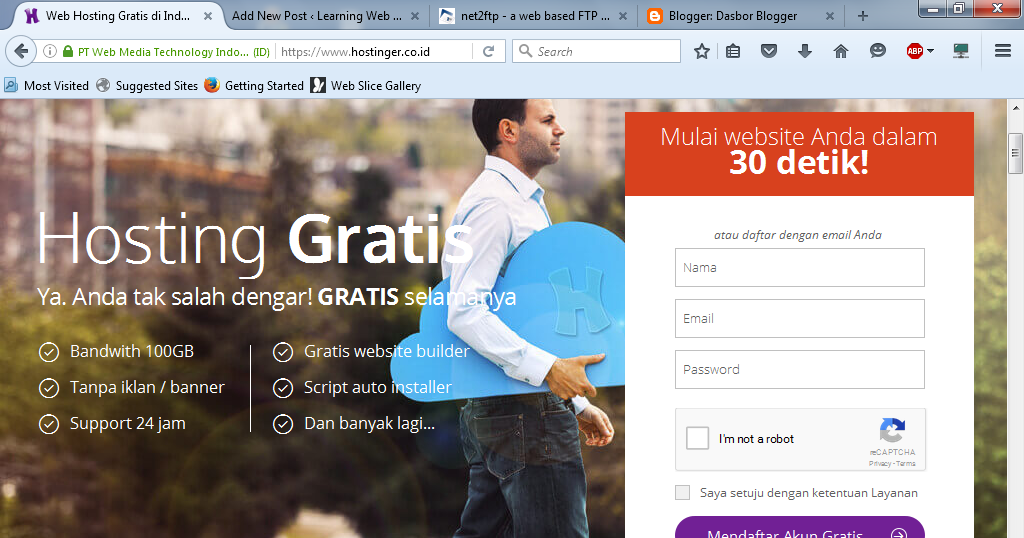Open Adblock Plus dropdown arrow
Viewport: 1024px width, 538px height.
pyautogui.click(x=931, y=51)
